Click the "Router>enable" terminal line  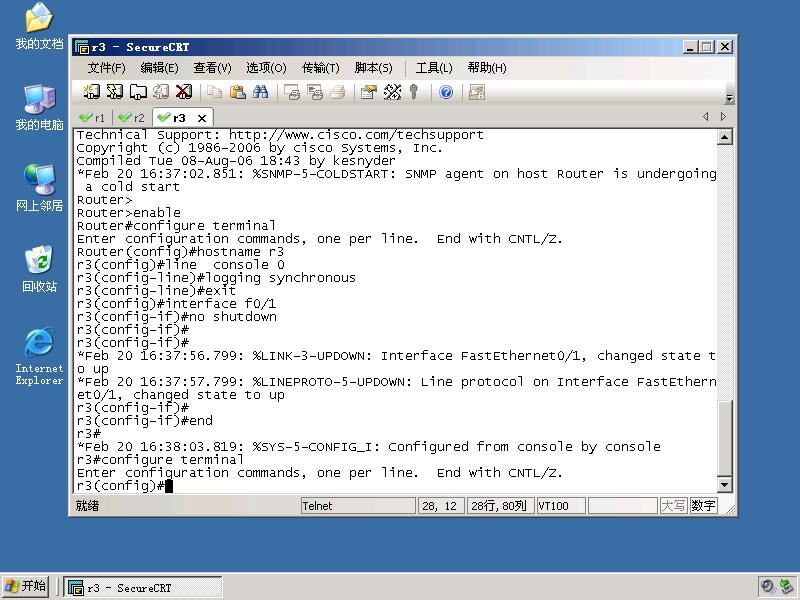[x=129, y=213]
